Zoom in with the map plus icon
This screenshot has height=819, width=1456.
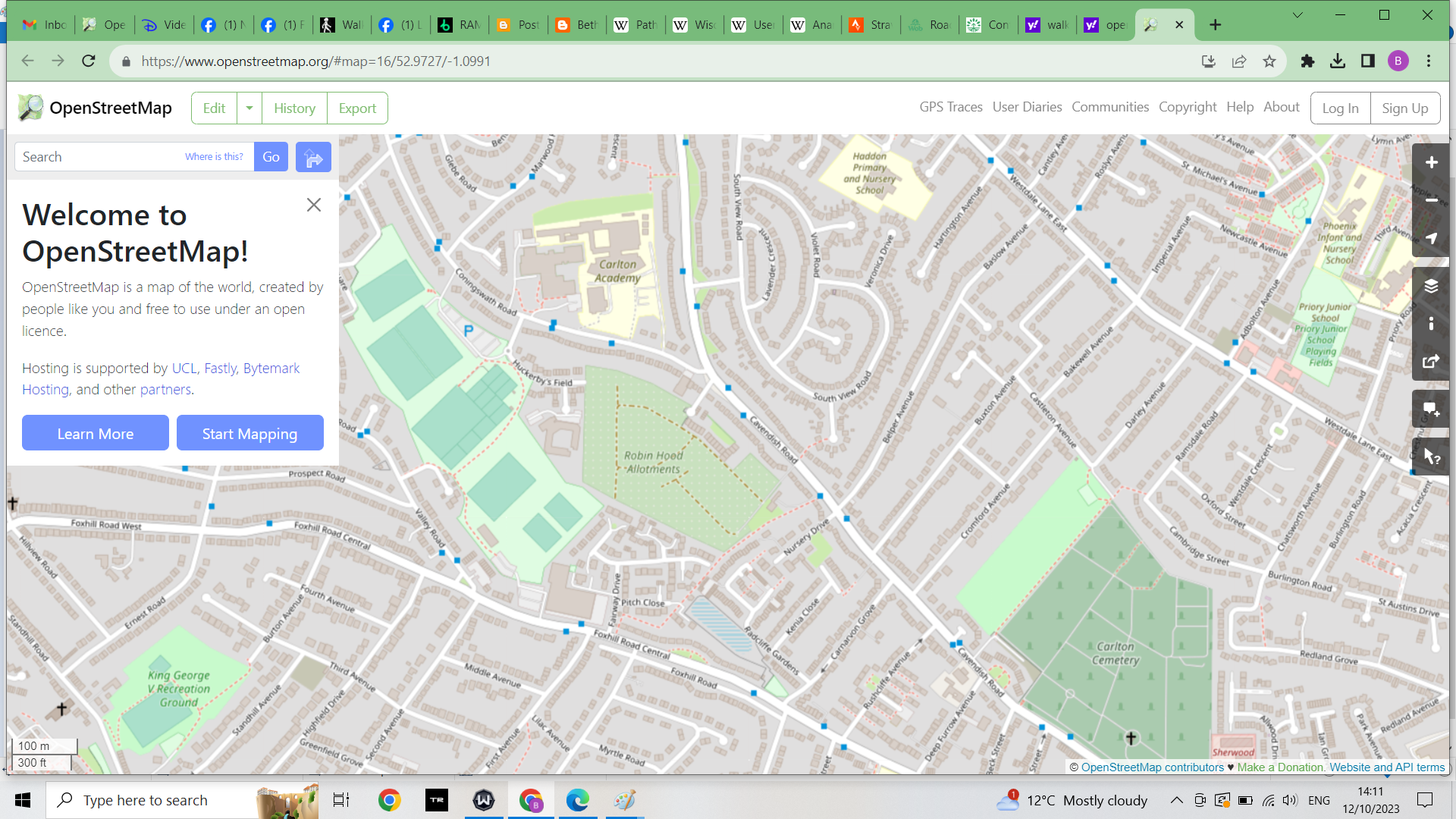click(x=1431, y=162)
